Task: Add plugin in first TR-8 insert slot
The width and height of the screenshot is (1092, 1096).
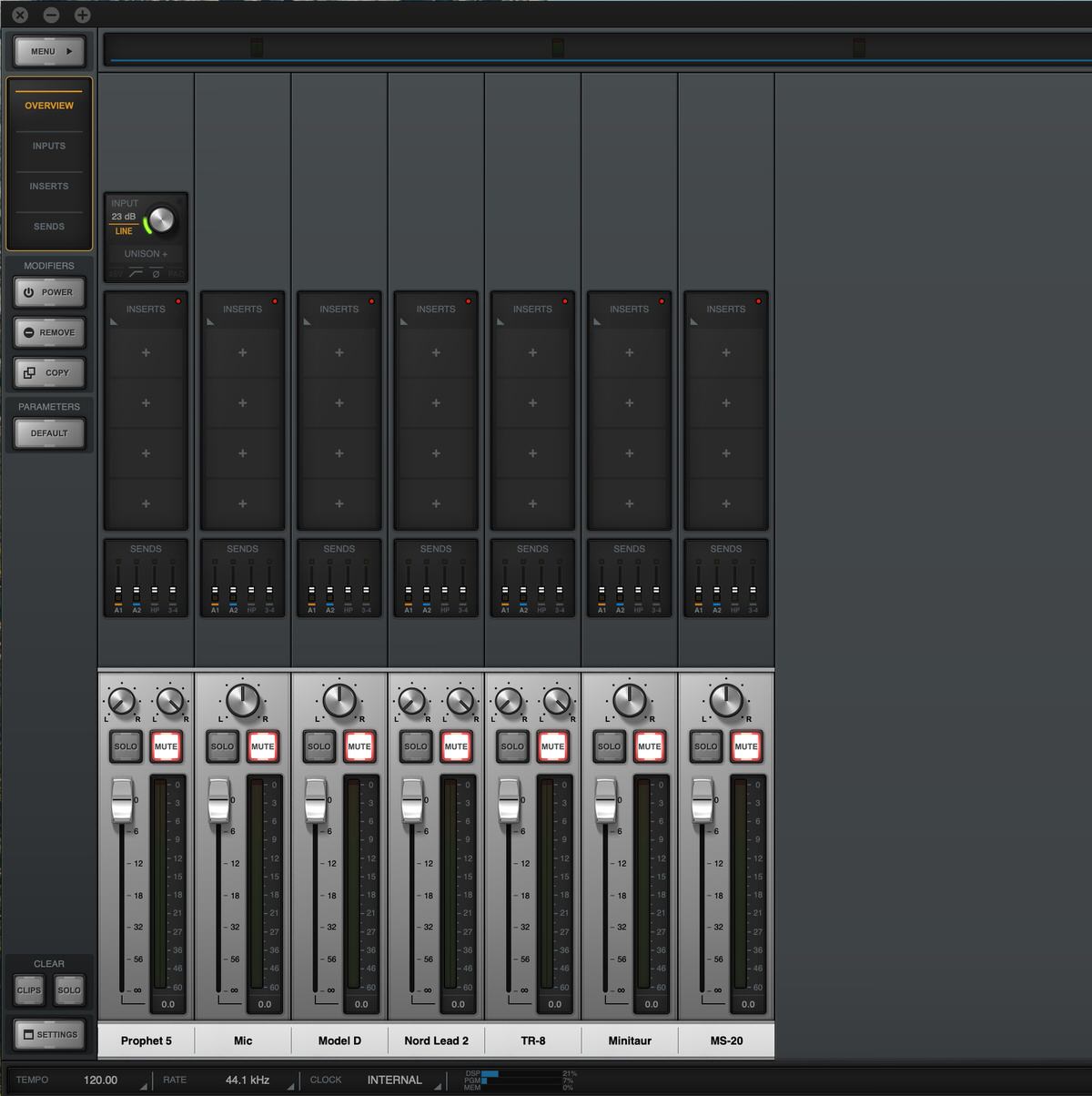Action: [532, 352]
